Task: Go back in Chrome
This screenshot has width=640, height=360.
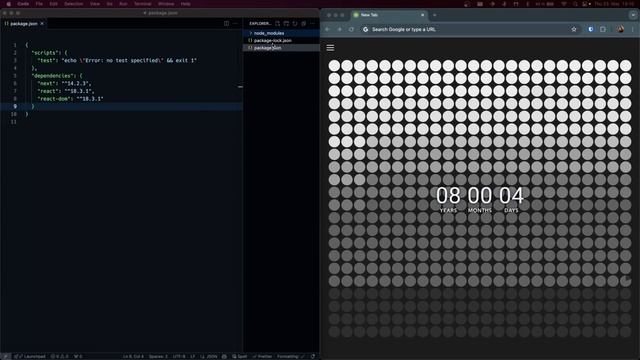Action: tap(328, 29)
